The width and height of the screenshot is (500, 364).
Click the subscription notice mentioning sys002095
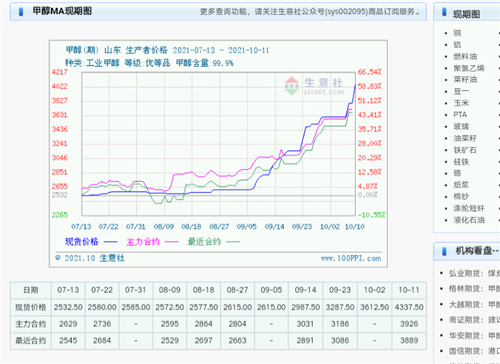[x=310, y=12]
